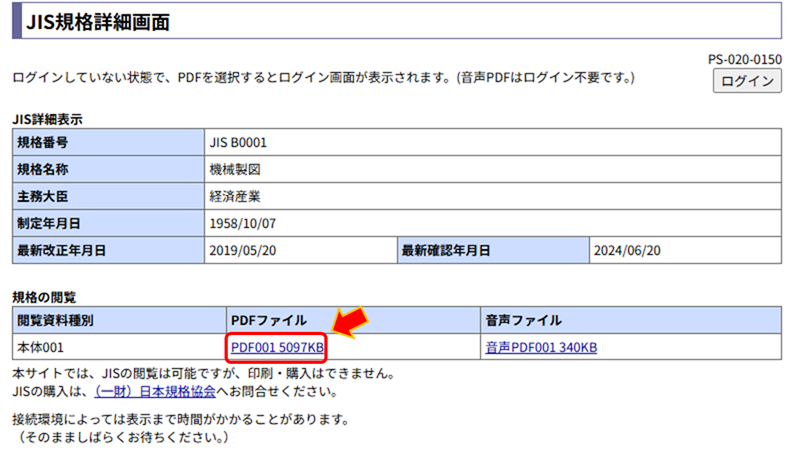Click the ログイン button

[746, 82]
